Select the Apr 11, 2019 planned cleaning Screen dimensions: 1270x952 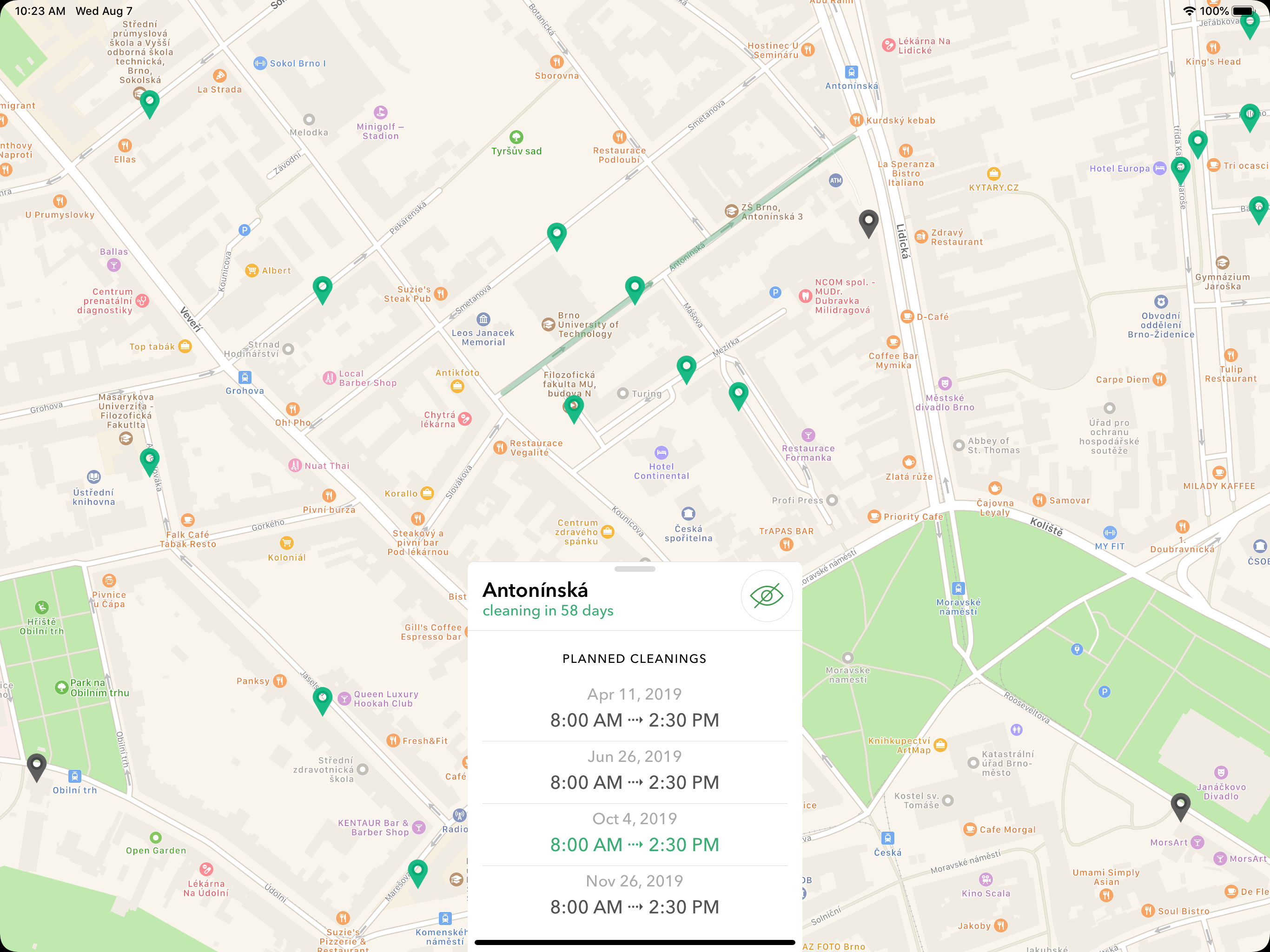635,707
